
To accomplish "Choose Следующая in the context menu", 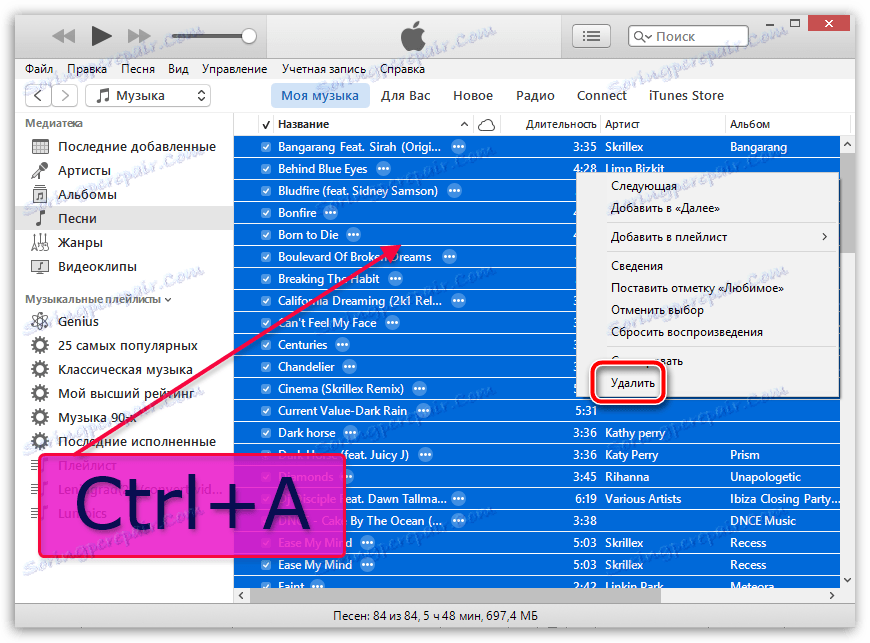I will (x=644, y=186).
